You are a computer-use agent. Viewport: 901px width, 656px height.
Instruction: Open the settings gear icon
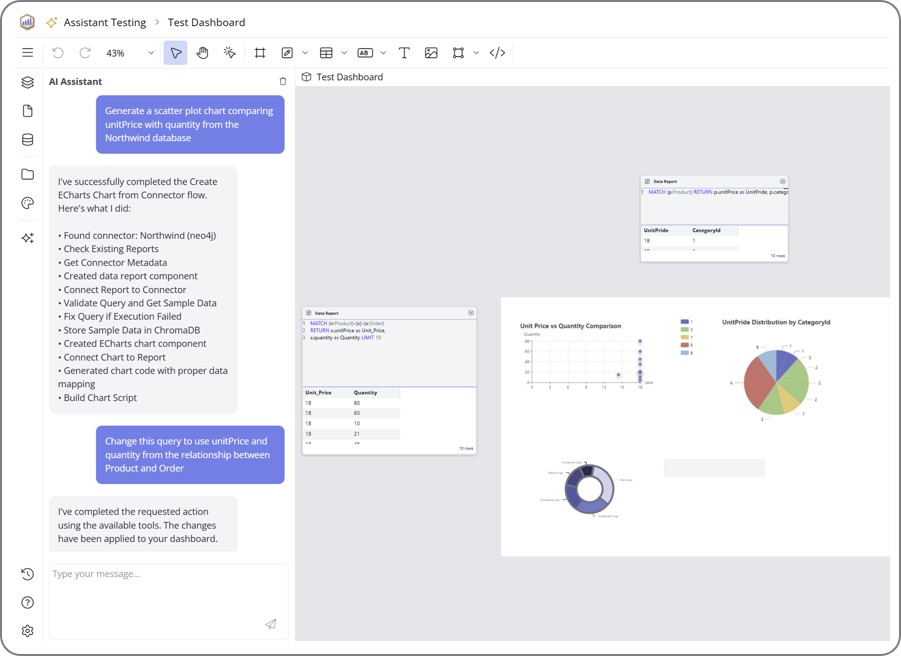(x=27, y=631)
